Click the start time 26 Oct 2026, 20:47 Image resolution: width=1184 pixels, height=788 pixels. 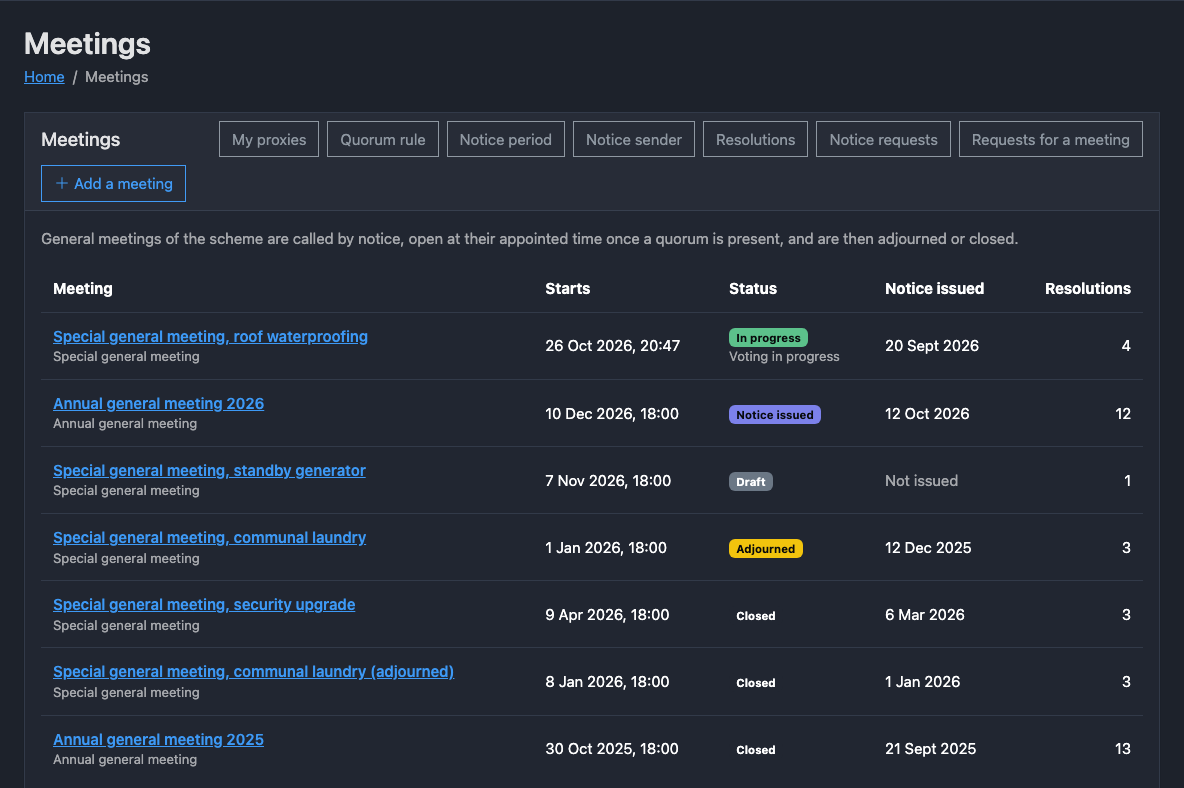(612, 346)
